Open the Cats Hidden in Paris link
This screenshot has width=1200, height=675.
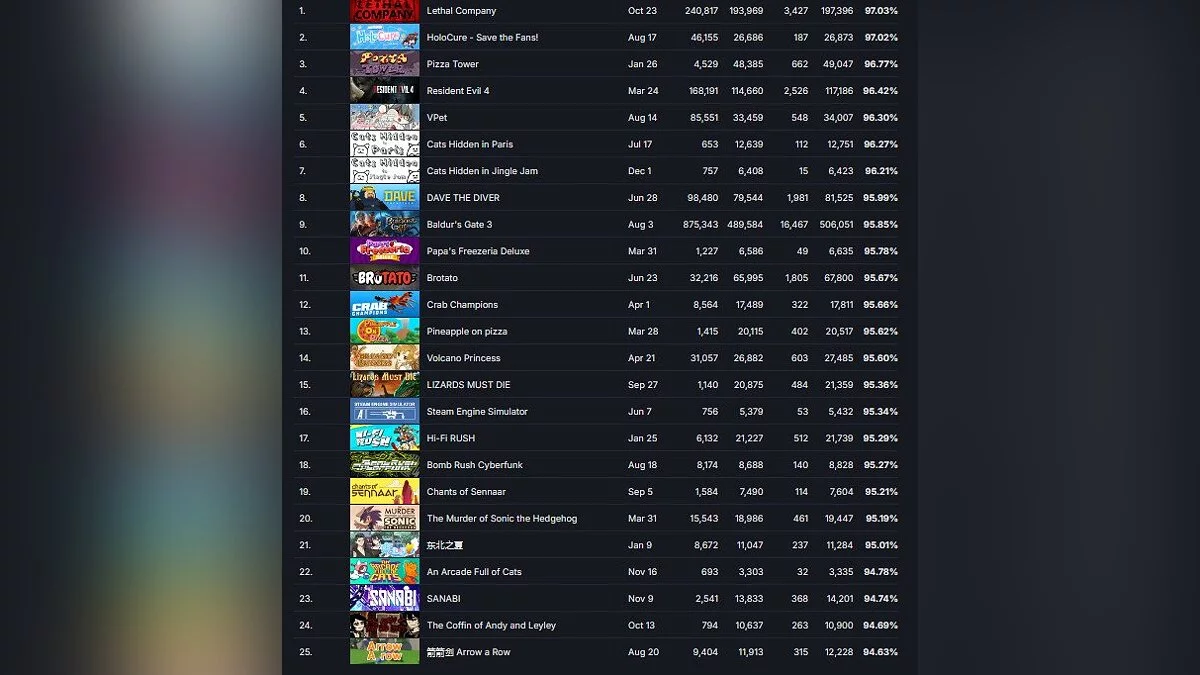click(470, 144)
